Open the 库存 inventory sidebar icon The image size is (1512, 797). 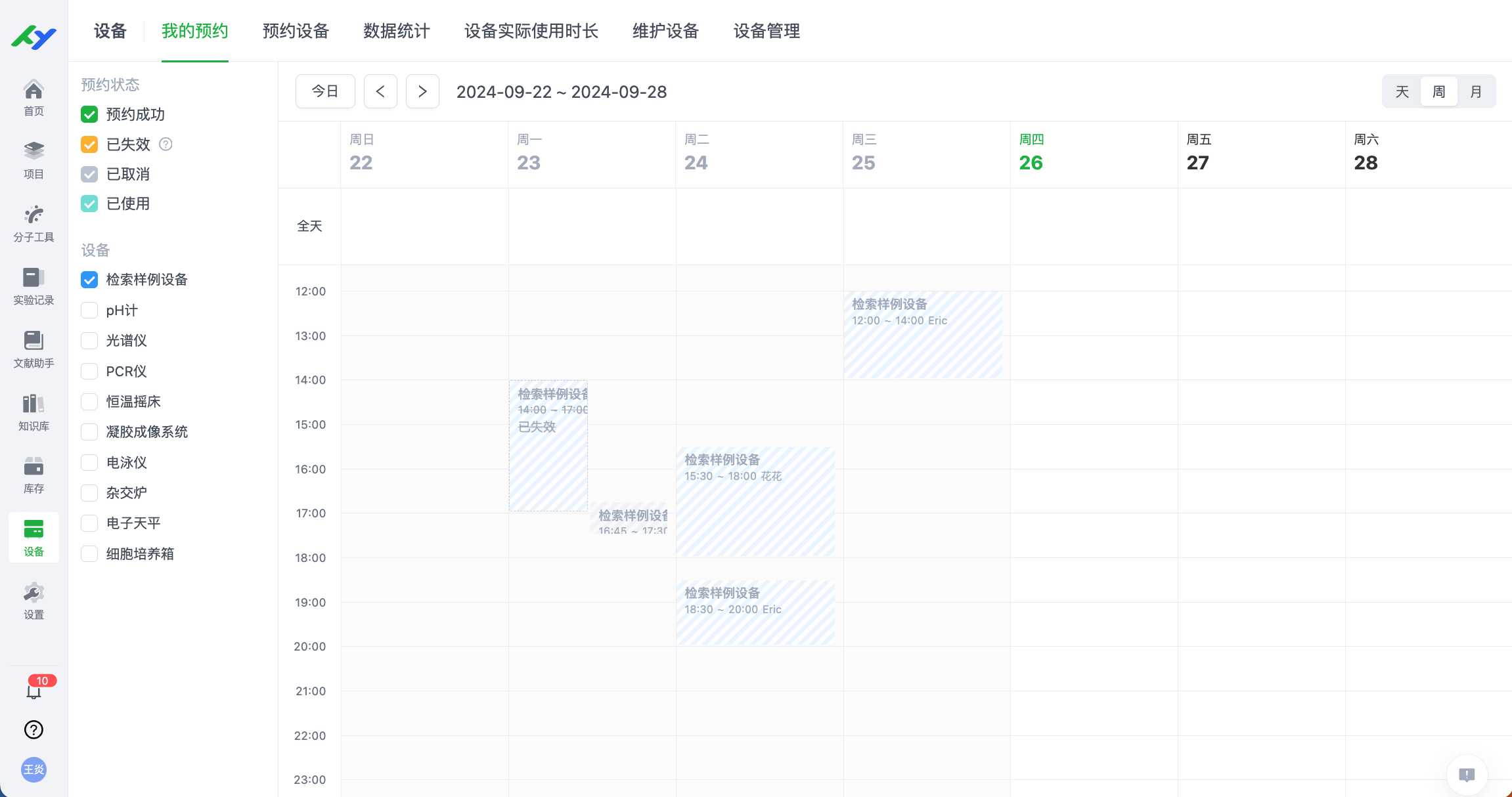click(33, 475)
